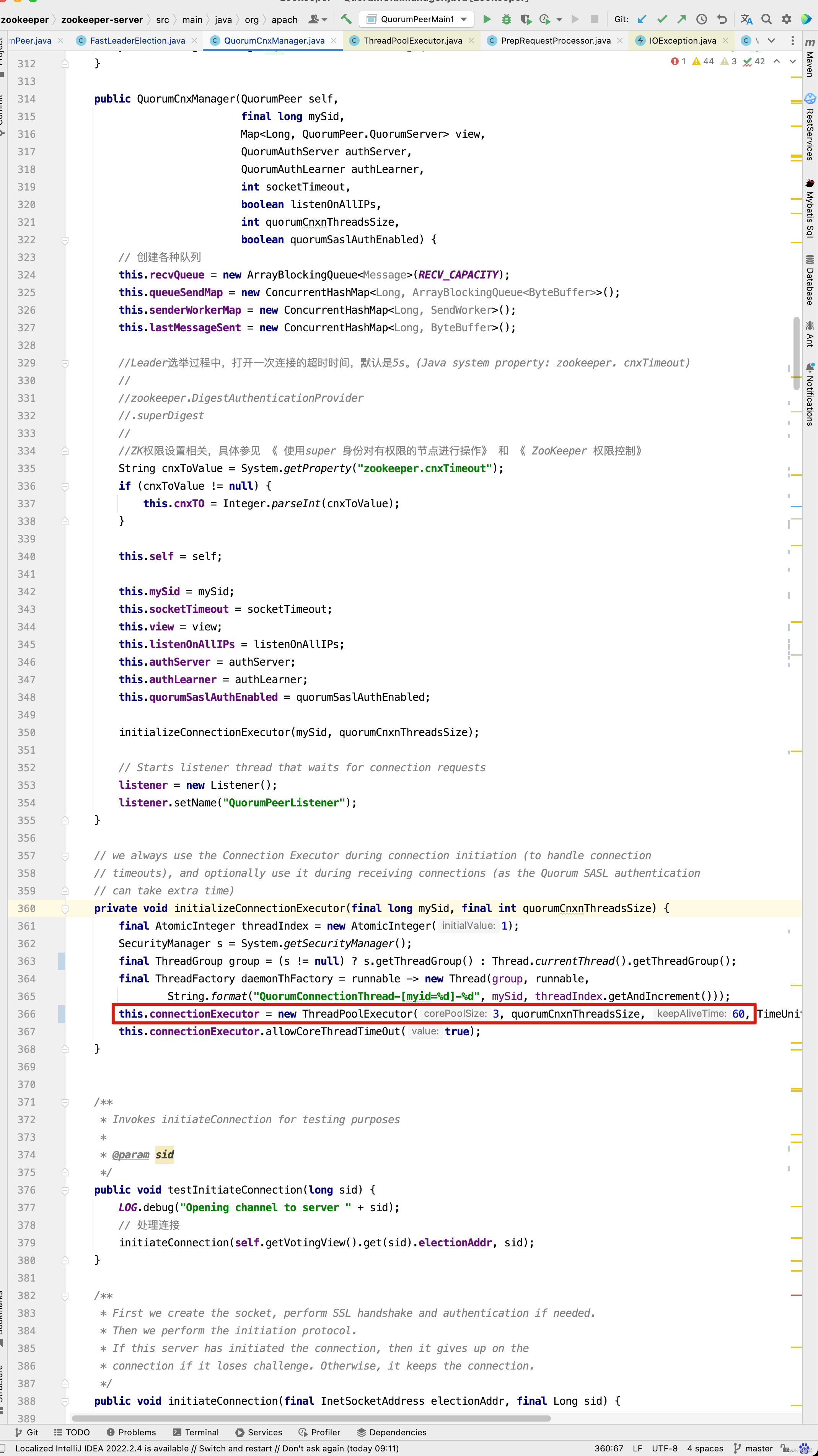Build project with the hammer icon

(x=346, y=19)
